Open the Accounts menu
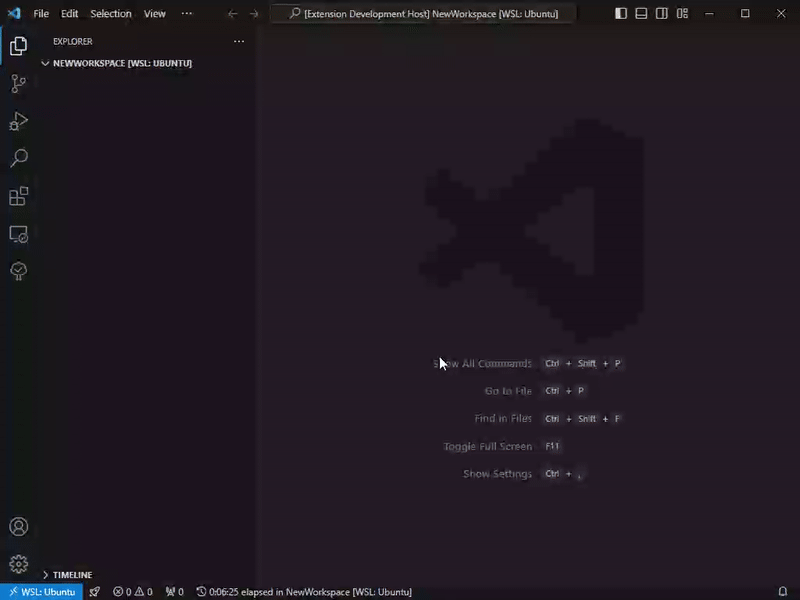Screen dimensions: 800x600 (18, 527)
